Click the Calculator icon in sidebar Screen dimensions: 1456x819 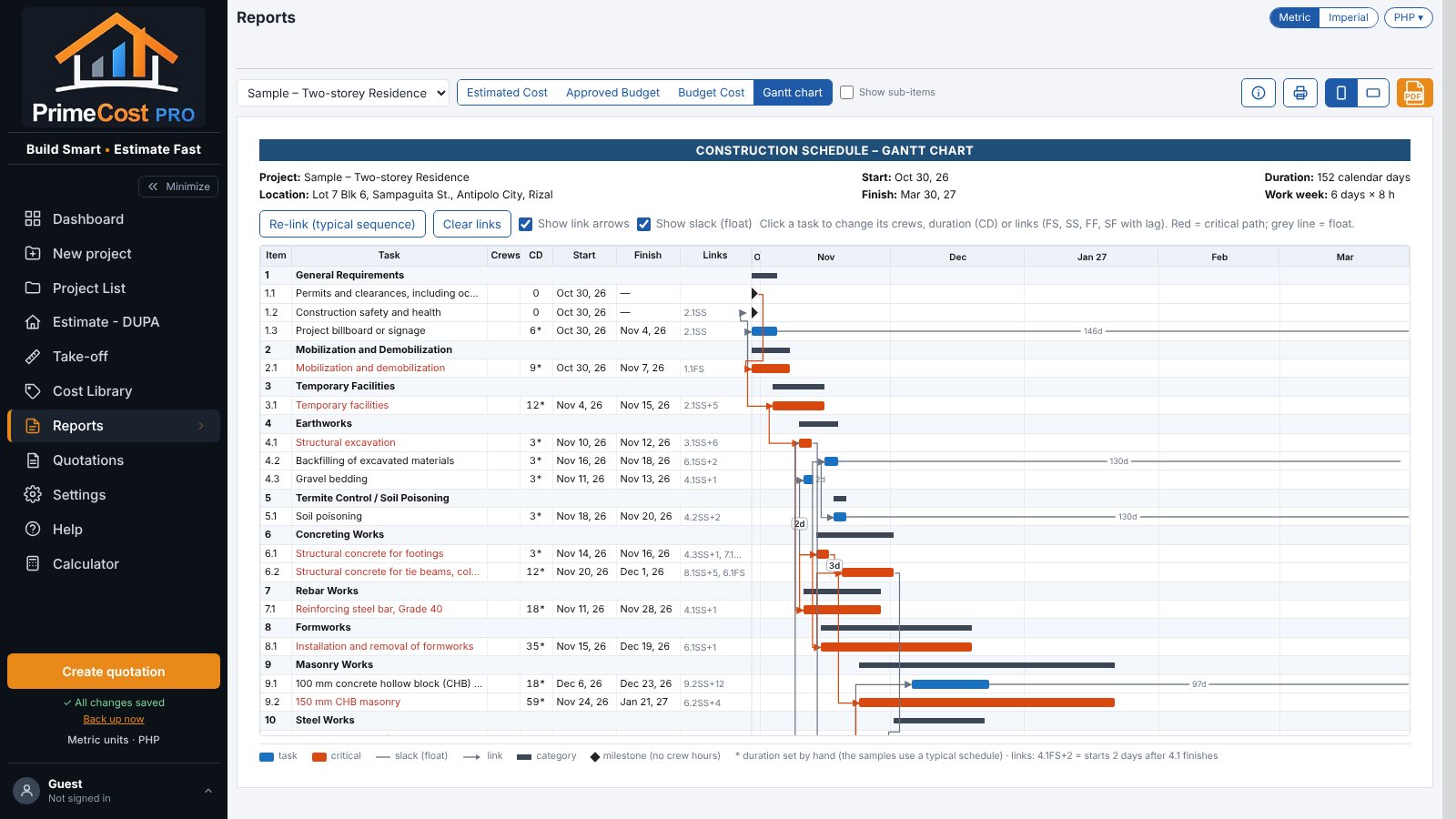(33, 563)
